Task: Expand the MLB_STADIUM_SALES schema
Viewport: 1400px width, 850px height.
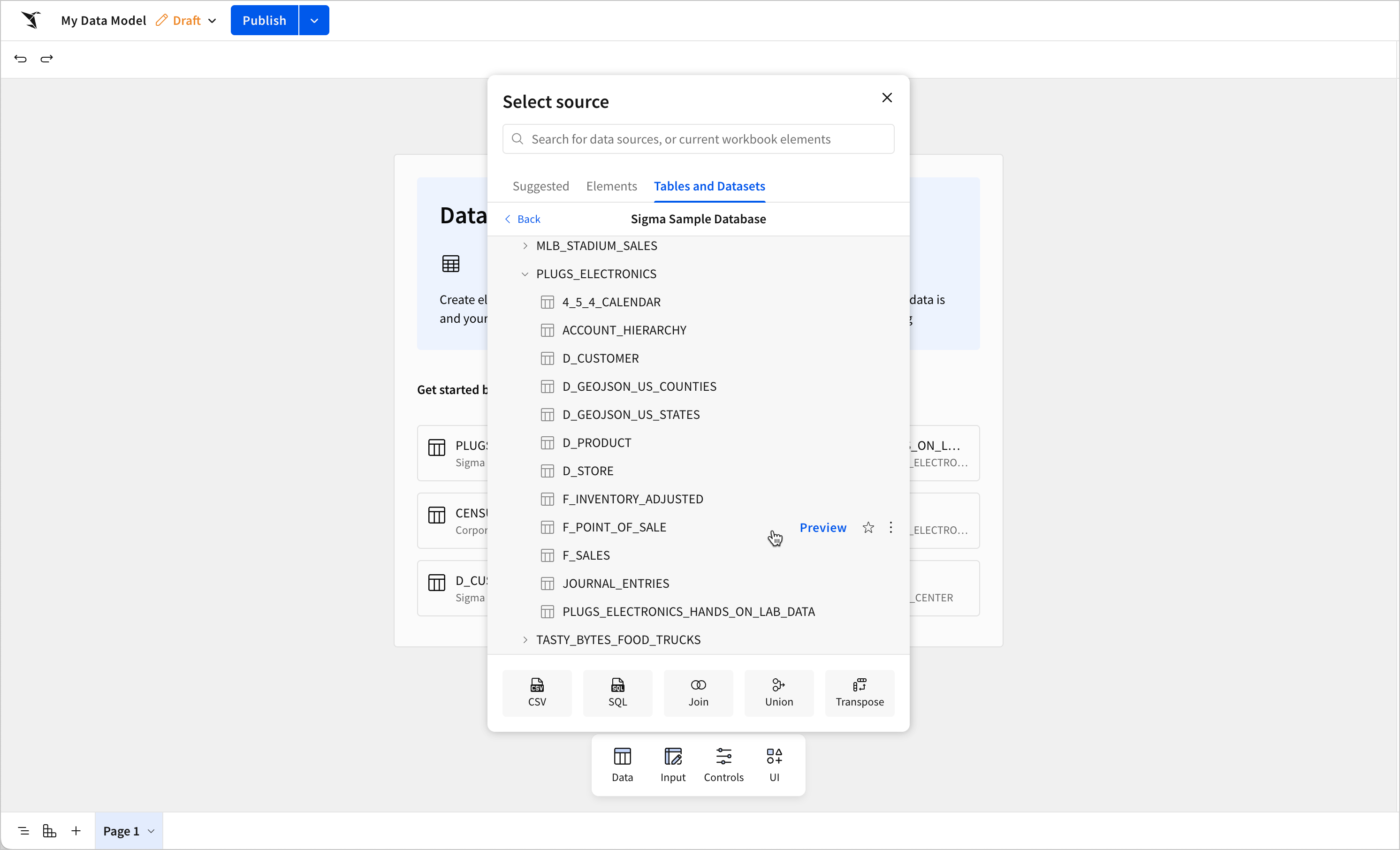Action: pos(525,245)
